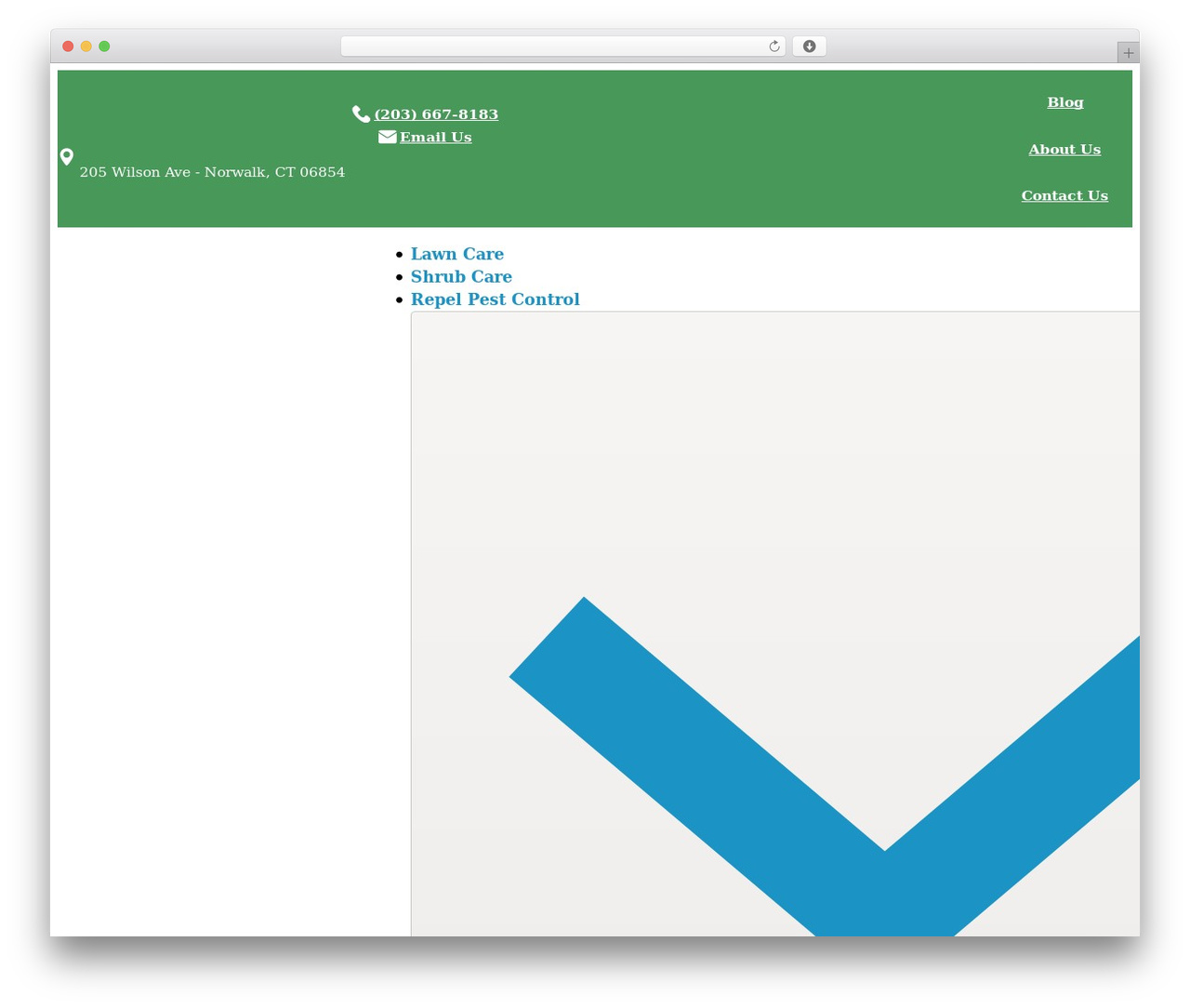Open the Repel Pest Control link
The width and height of the screenshot is (1190, 1008).
(x=496, y=299)
